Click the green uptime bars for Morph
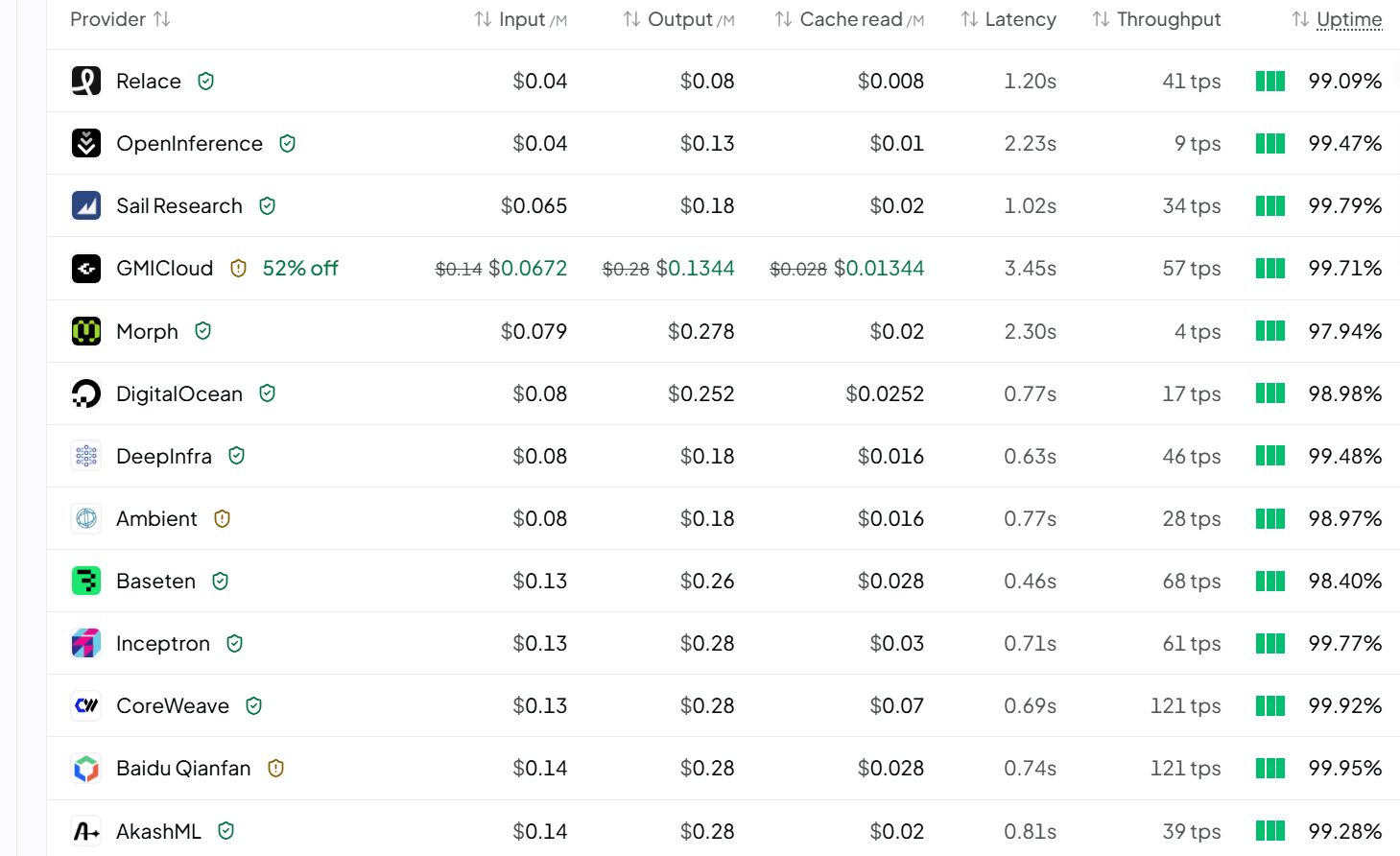 [1270, 331]
